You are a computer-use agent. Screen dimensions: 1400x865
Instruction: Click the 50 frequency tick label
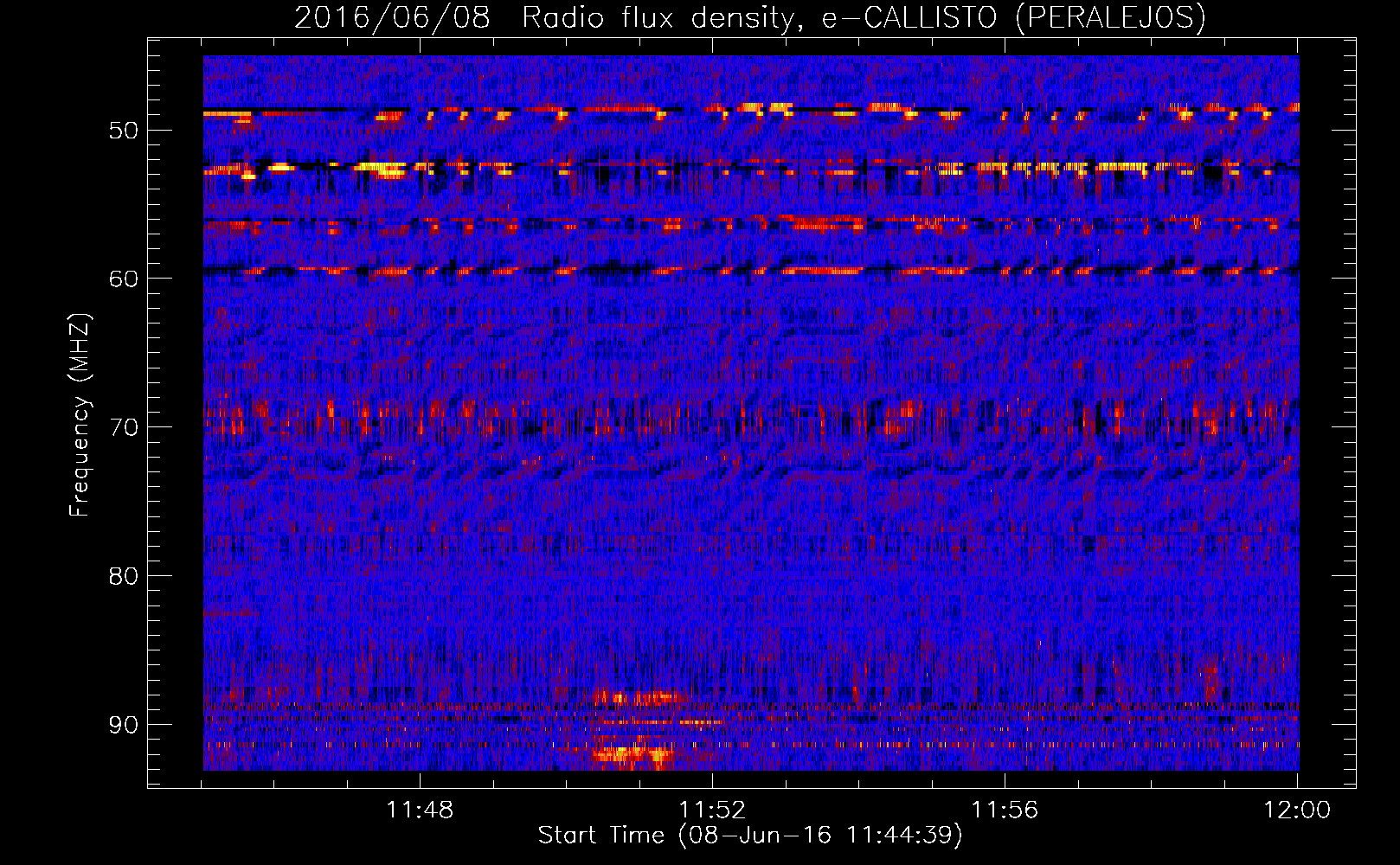[123, 131]
